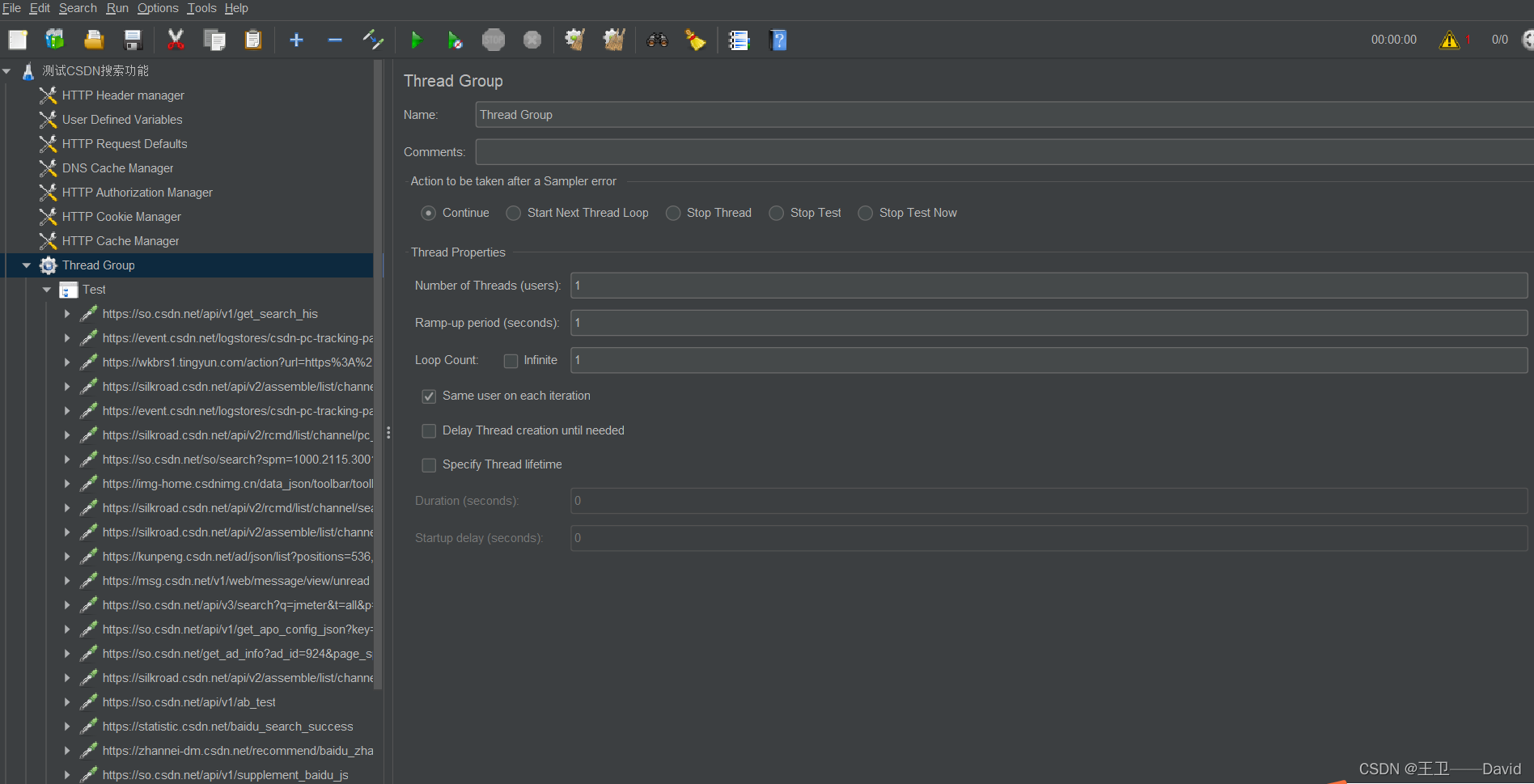Open the Function Helper dialog icon
This screenshot has height=784, width=1534.
pos(739,40)
